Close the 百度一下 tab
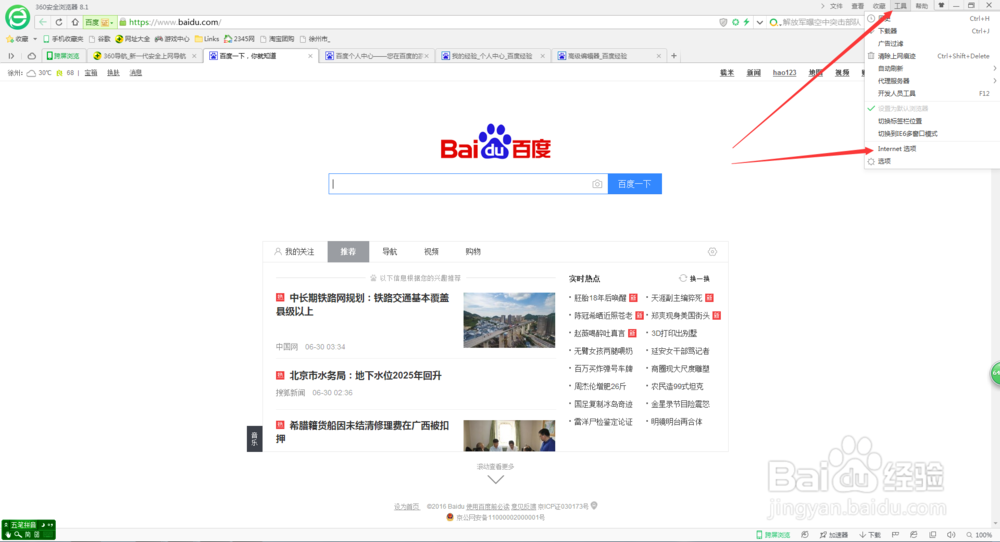The height and width of the screenshot is (542, 1000). (x=311, y=56)
